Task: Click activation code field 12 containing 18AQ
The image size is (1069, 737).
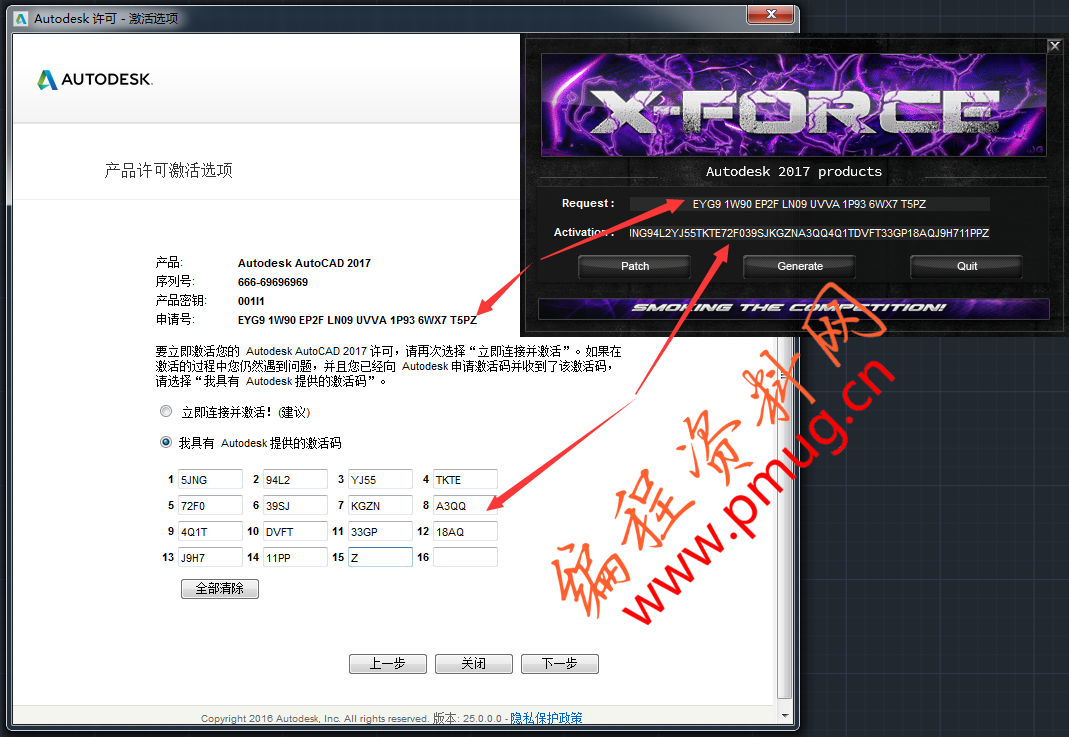Action: point(465,531)
